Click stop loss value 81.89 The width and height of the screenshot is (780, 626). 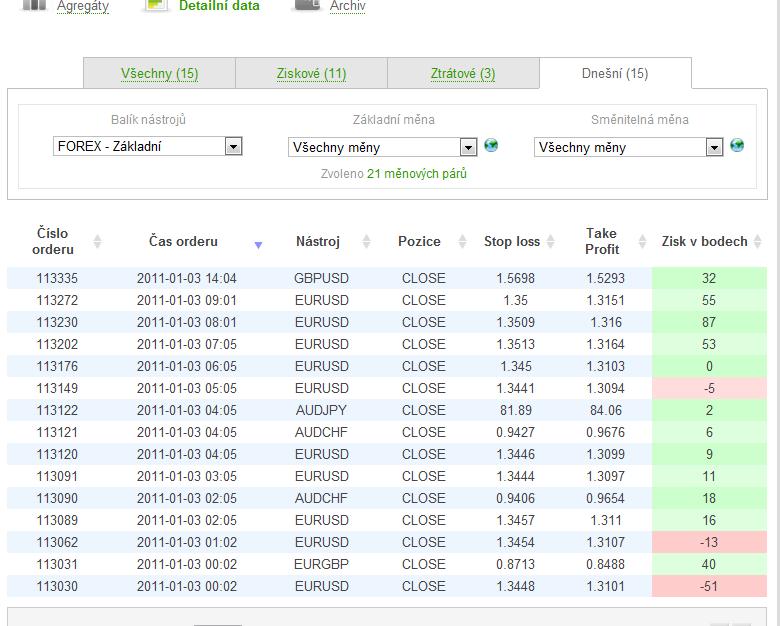point(516,410)
